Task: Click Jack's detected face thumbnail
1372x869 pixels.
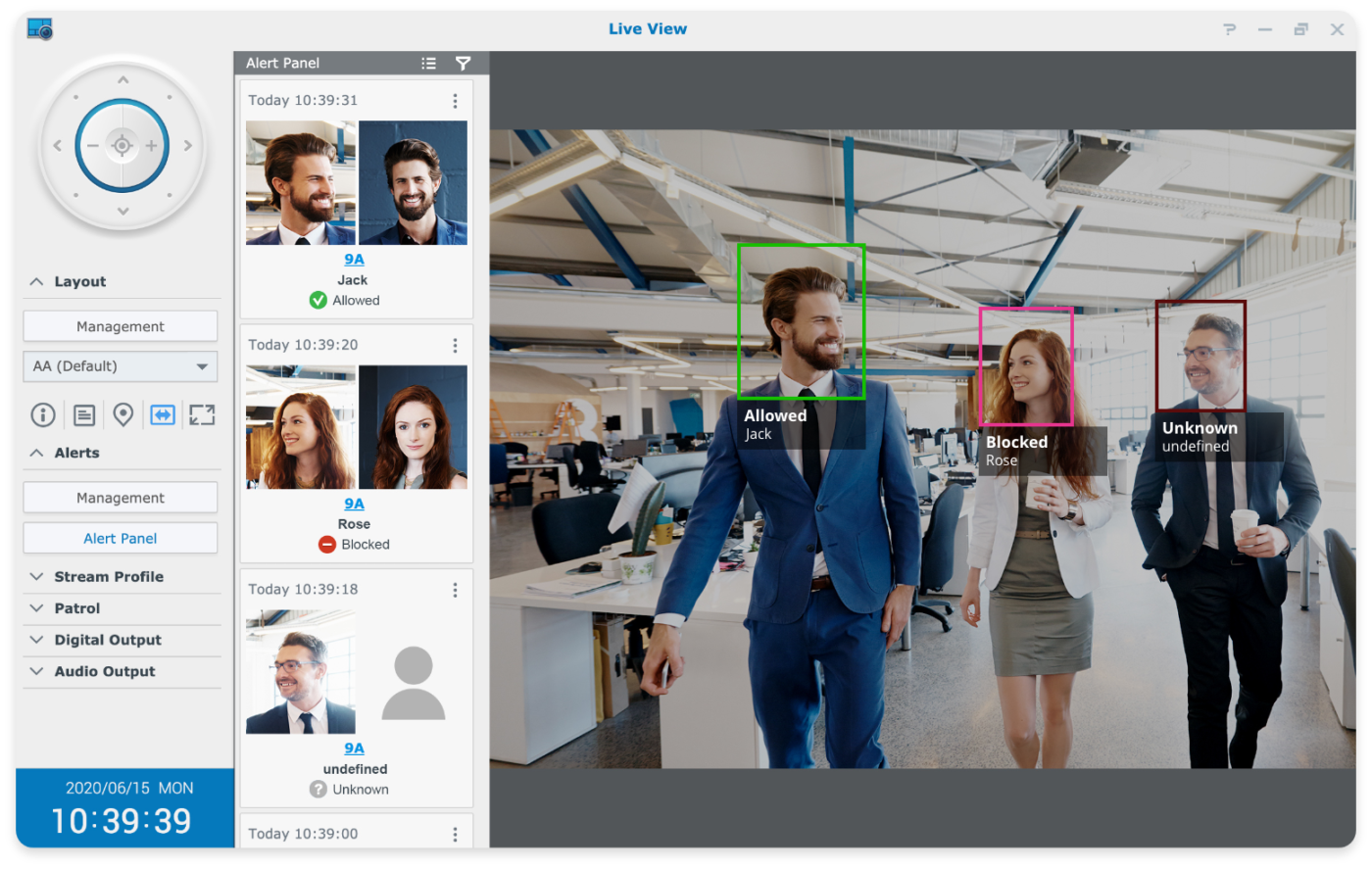Action: pos(300,181)
